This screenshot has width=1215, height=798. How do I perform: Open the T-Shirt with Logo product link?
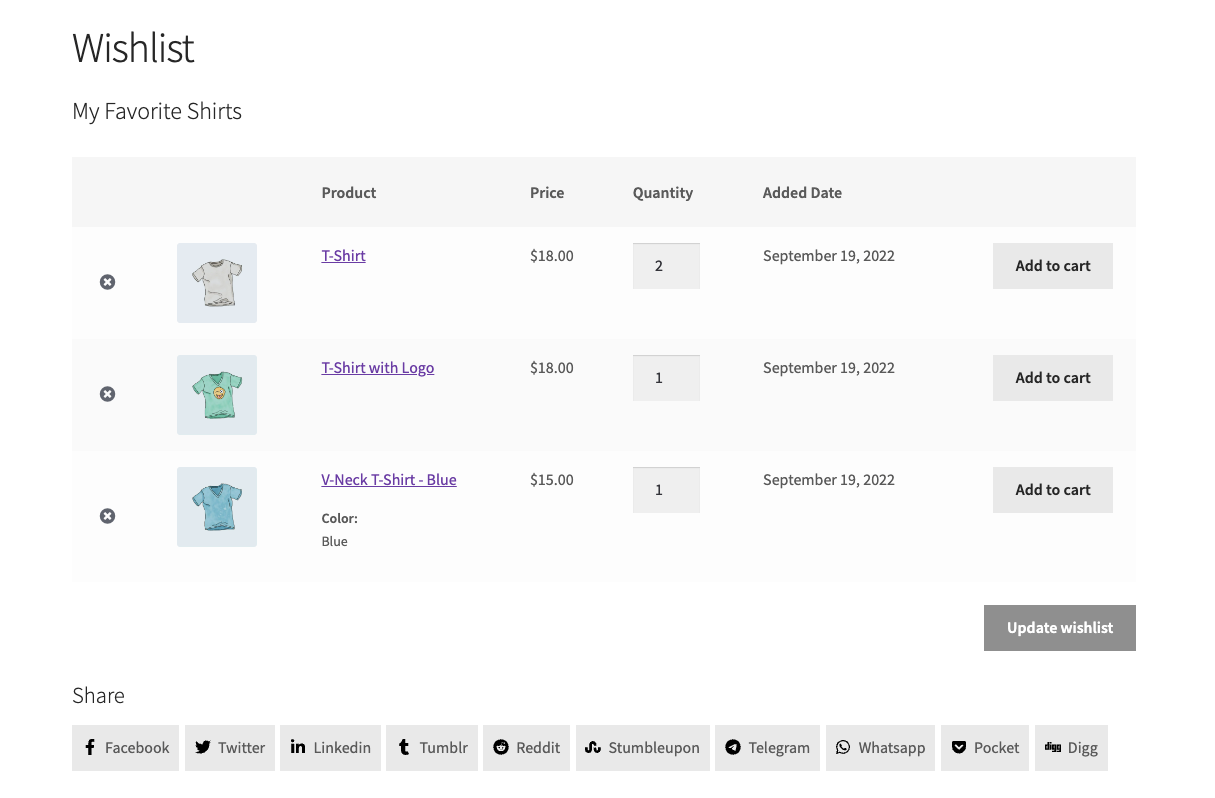tap(377, 368)
